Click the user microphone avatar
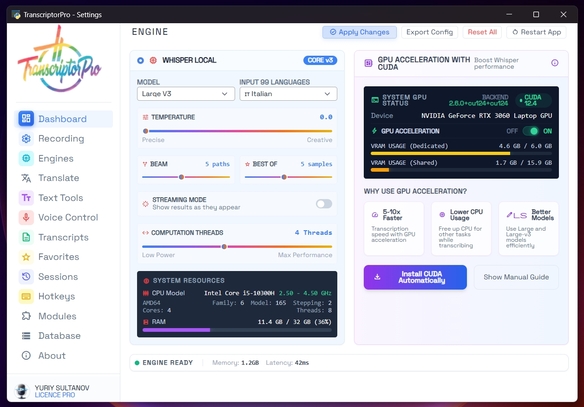This screenshot has width=584, height=407. point(22,391)
